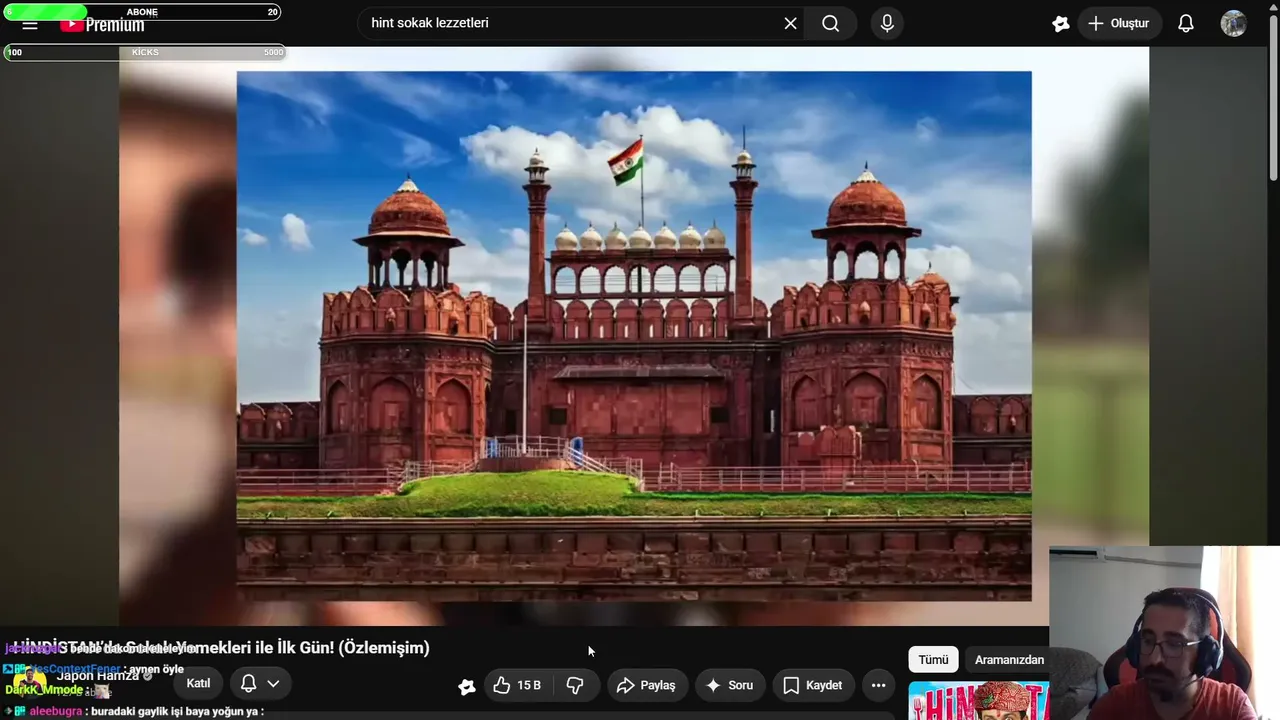Open the notifications bell in the header
The width and height of the screenshot is (1280, 720).
click(x=1186, y=23)
